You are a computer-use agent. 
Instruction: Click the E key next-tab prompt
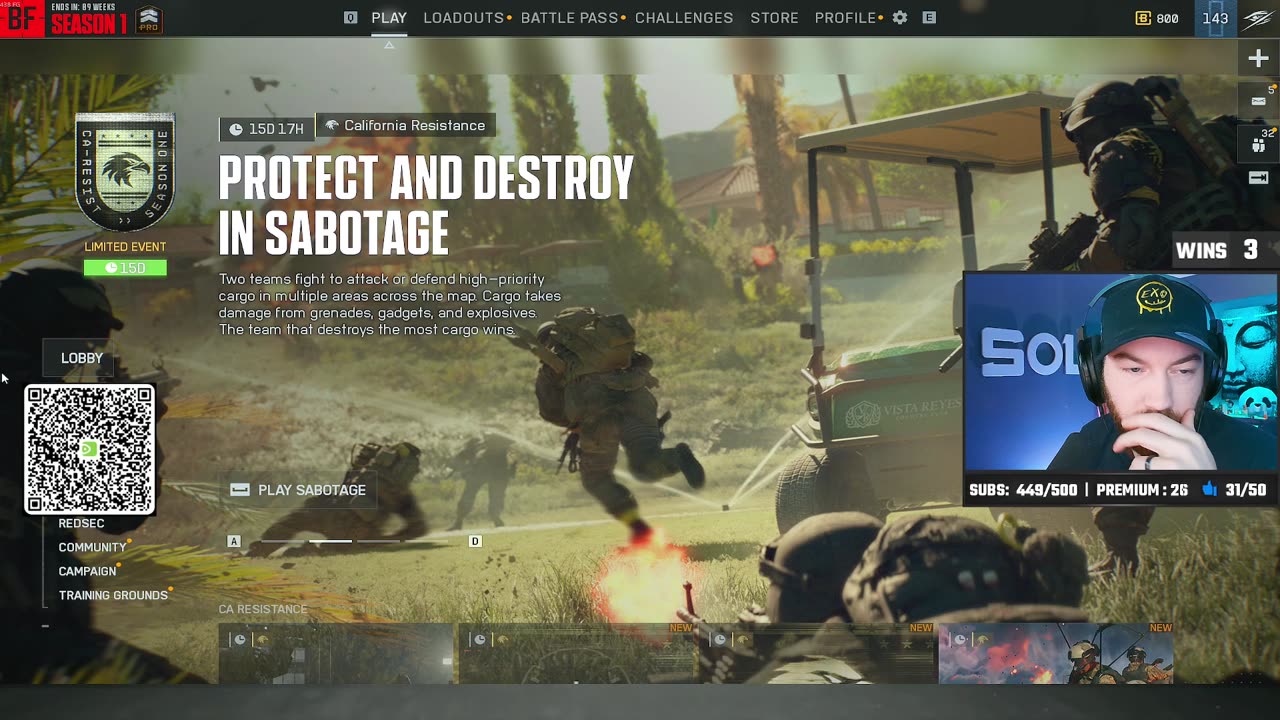(929, 18)
